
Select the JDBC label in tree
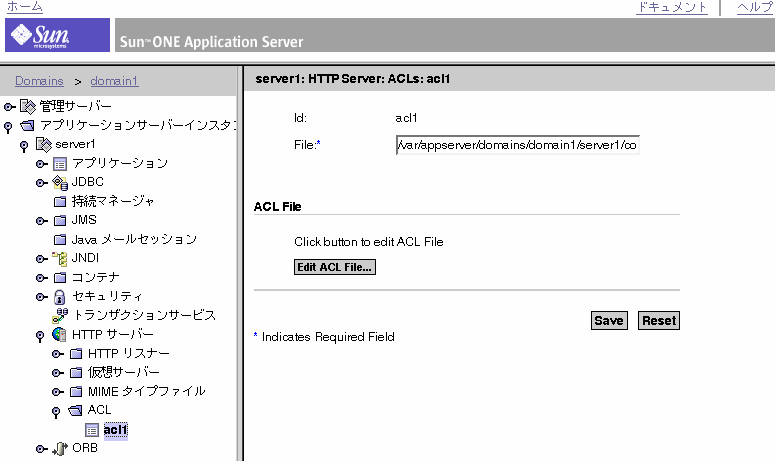[87, 182]
